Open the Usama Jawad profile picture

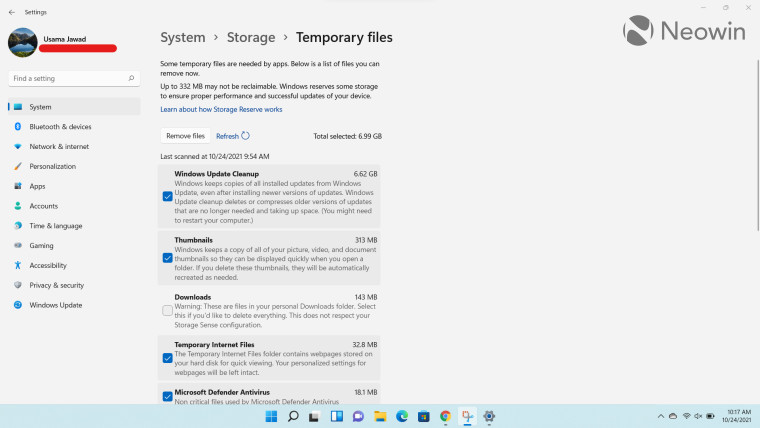[x=23, y=43]
